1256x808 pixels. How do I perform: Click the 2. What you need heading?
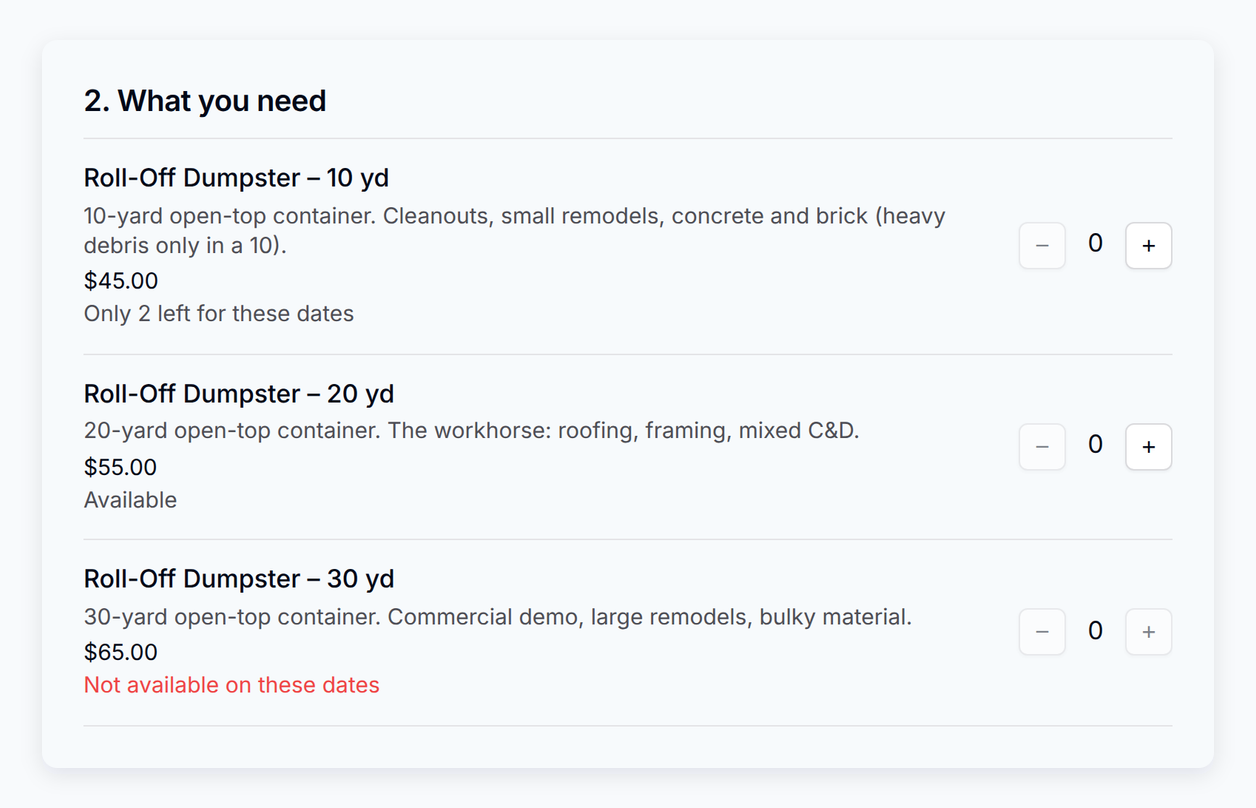pyautogui.click(x=205, y=101)
